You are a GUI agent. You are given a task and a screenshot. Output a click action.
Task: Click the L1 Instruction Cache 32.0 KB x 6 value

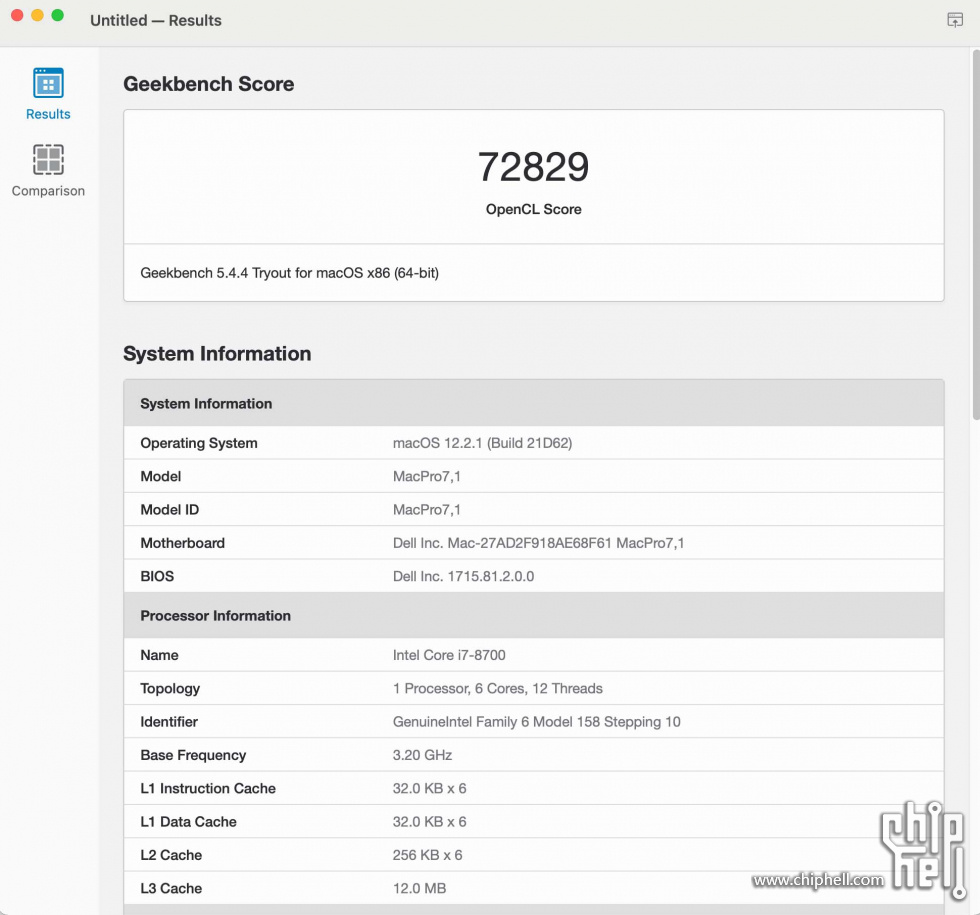tap(429, 789)
